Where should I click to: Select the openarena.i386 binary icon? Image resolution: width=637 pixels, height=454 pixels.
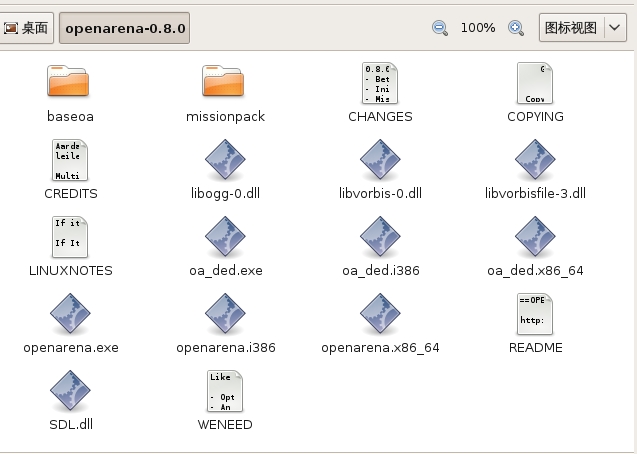pos(225,313)
